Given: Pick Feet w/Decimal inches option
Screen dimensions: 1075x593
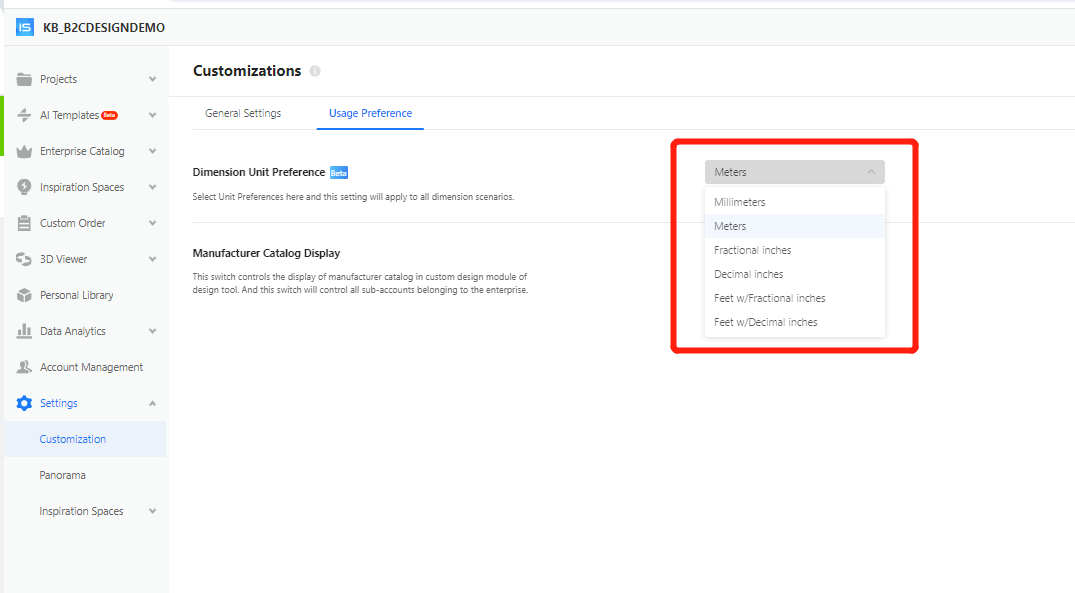Looking at the screenshot, I should pyautogui.click(x=765, y=322).
